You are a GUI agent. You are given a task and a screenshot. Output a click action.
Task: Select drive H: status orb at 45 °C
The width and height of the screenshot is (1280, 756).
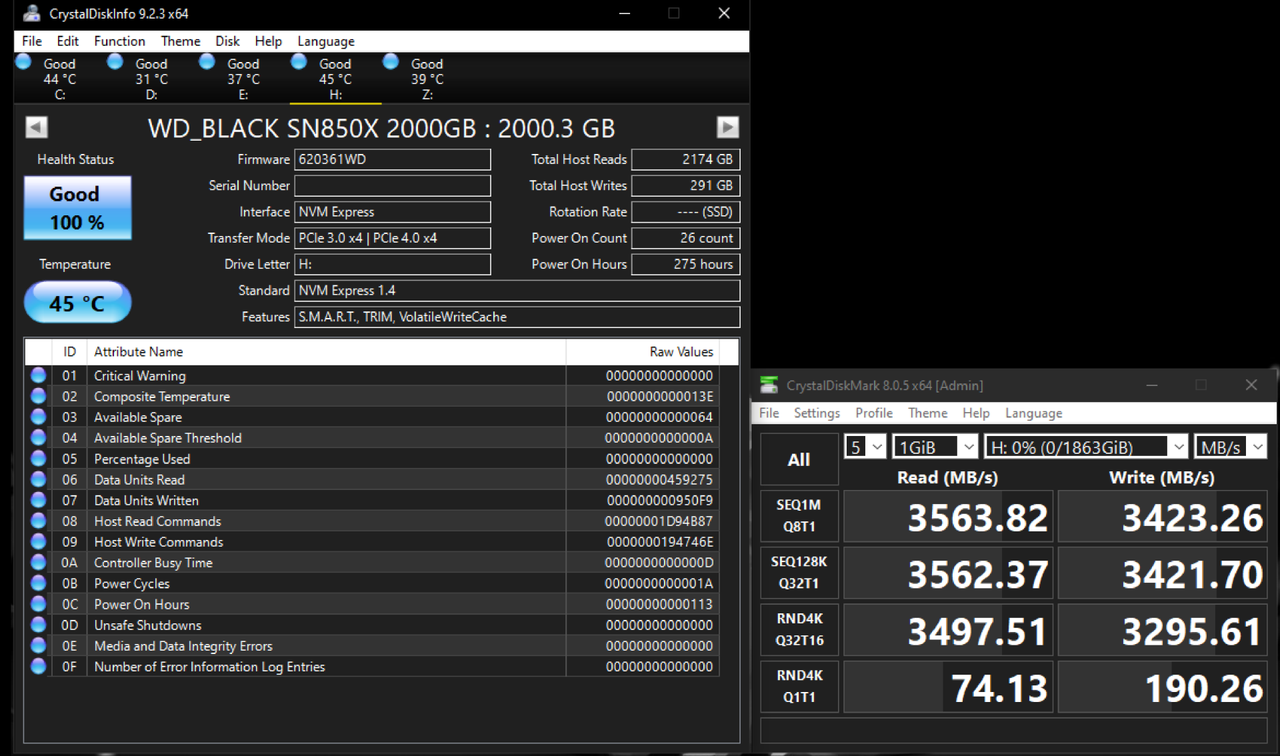tap(298, 62)
